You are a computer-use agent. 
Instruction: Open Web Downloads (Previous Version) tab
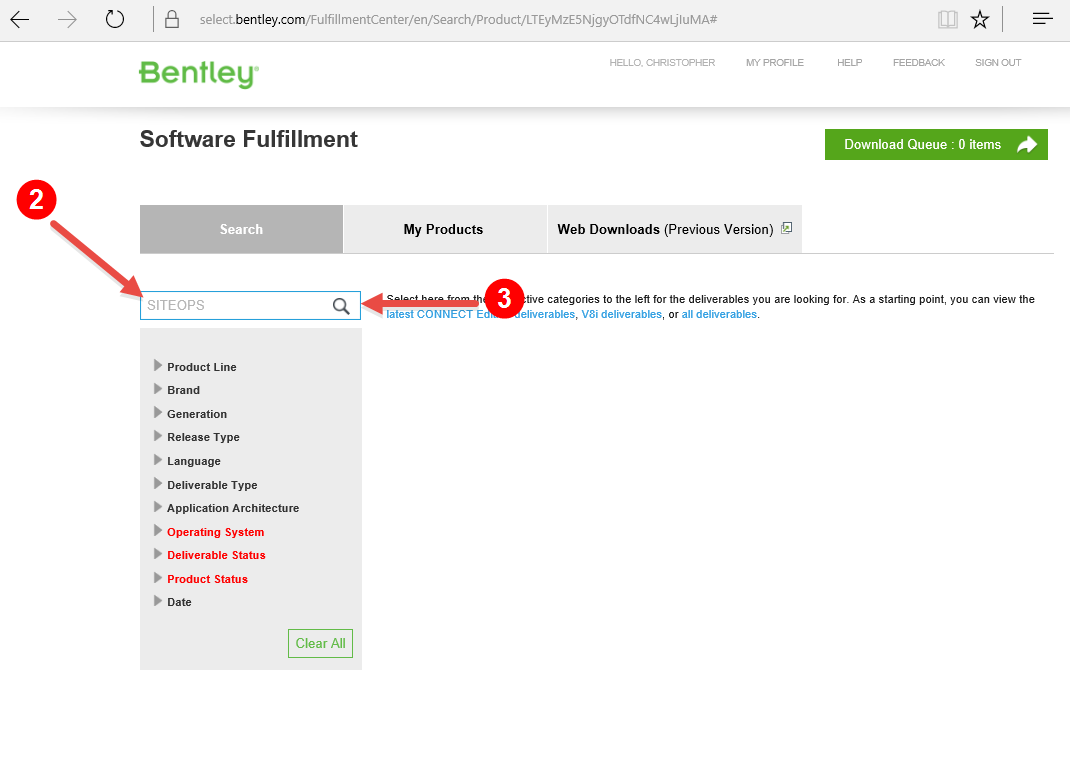point(674,229)
